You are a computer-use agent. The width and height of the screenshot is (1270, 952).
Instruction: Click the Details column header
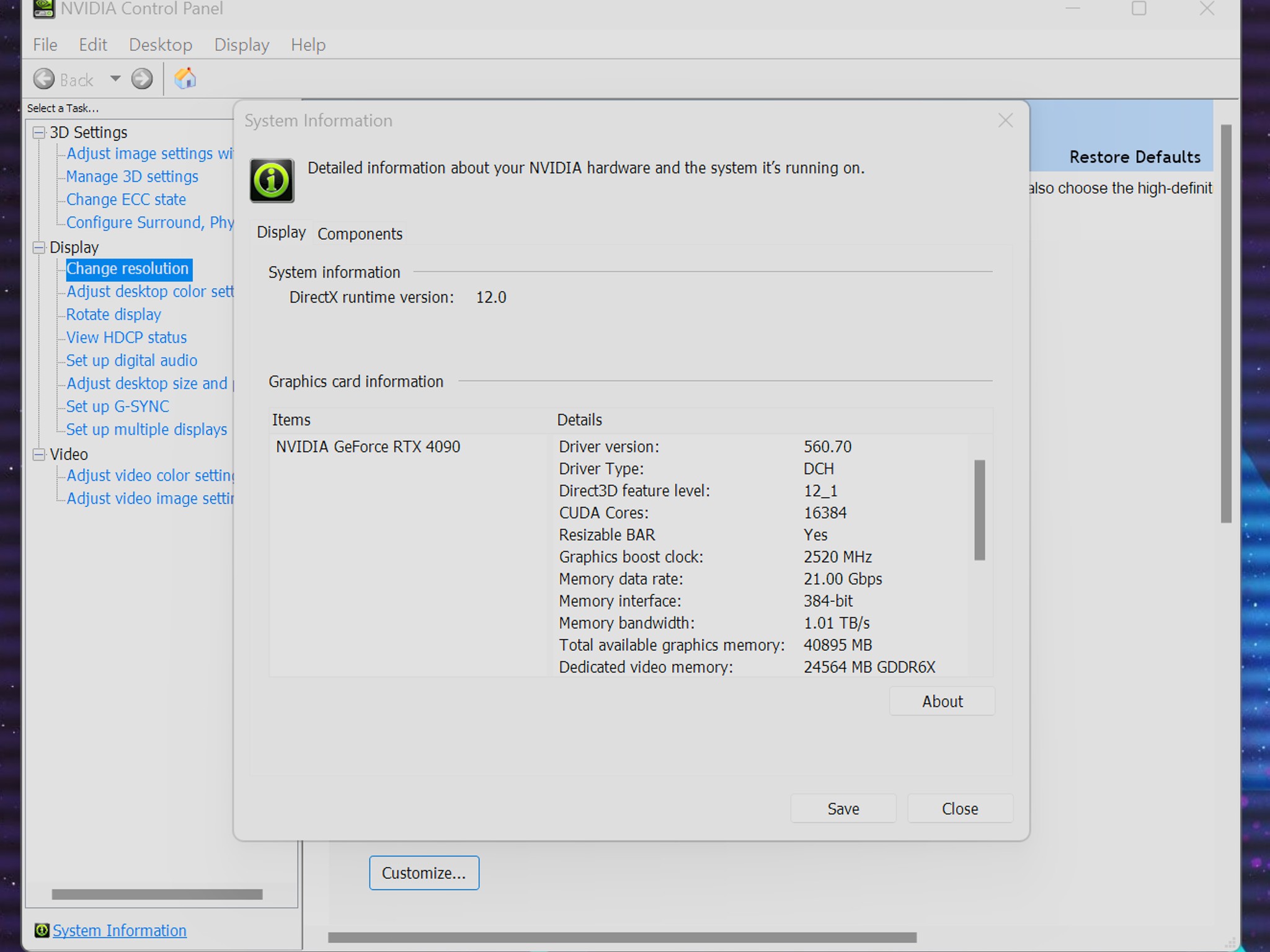point(579,420)
